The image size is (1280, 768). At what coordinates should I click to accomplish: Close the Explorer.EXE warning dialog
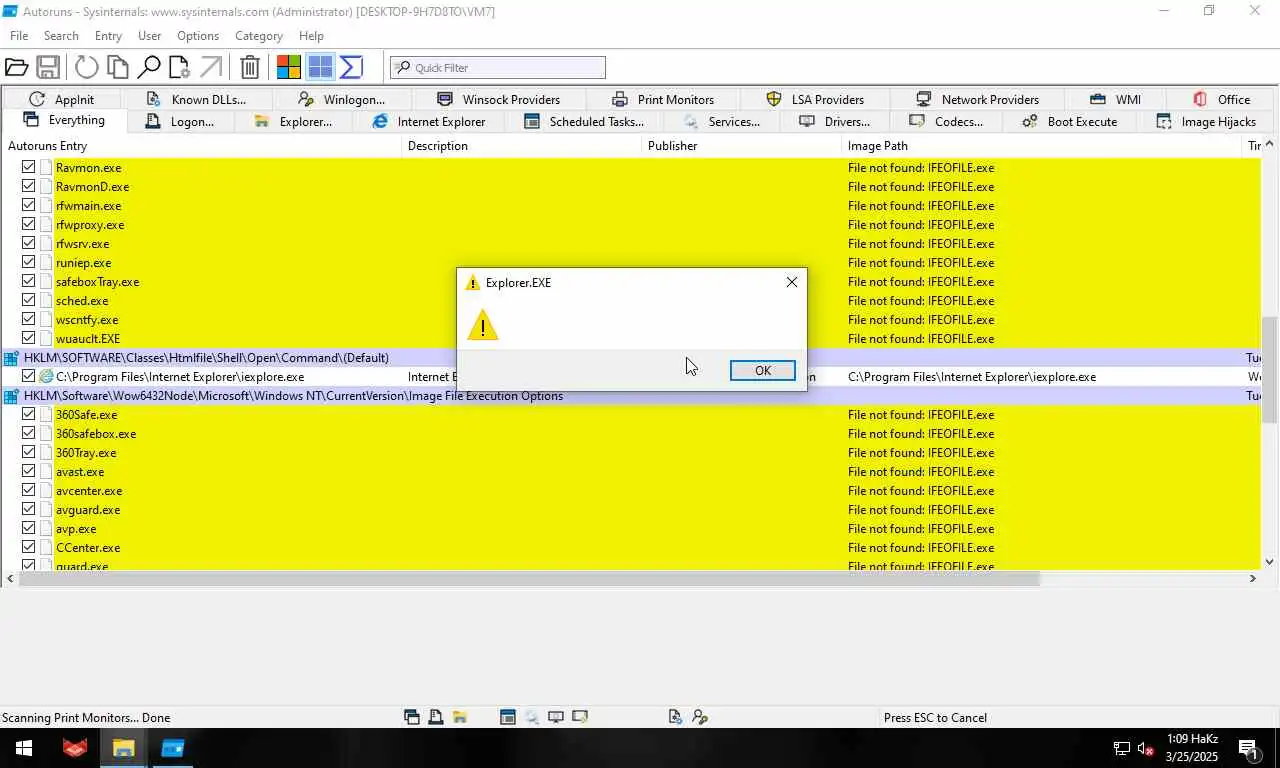[792, 282]
